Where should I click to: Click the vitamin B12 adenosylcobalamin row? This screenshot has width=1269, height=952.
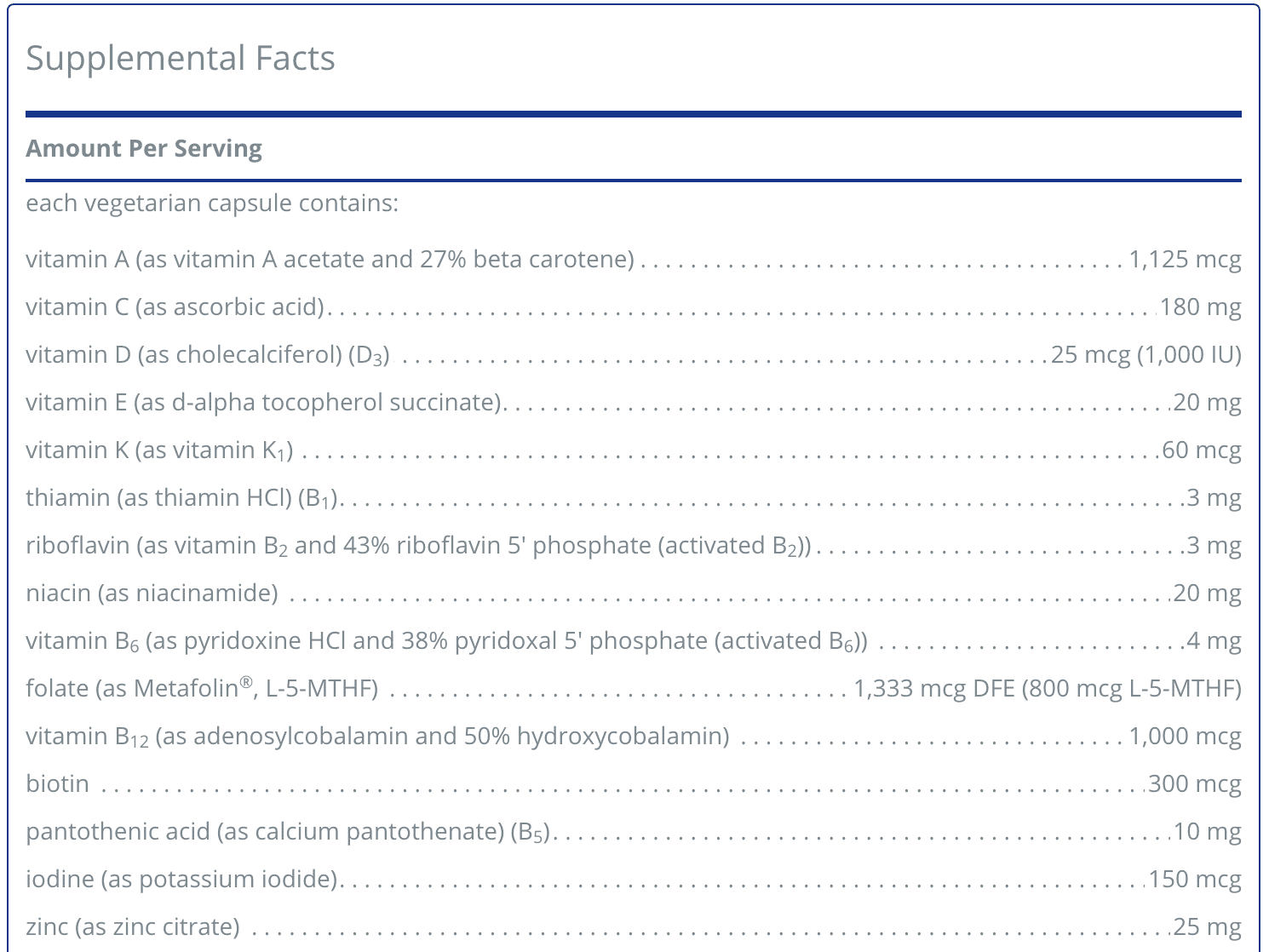pyautogui.click(x=634, y=736)
